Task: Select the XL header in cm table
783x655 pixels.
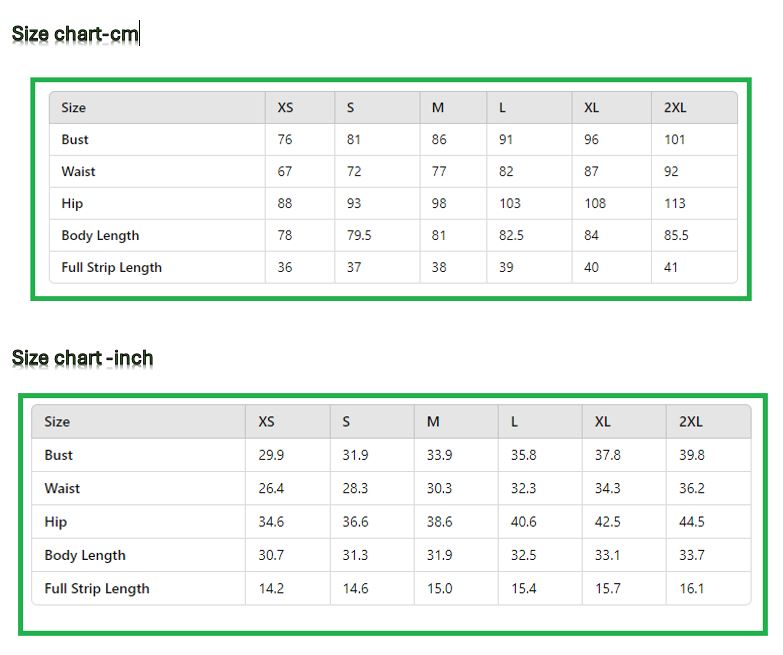Action: tap(592, 108)
